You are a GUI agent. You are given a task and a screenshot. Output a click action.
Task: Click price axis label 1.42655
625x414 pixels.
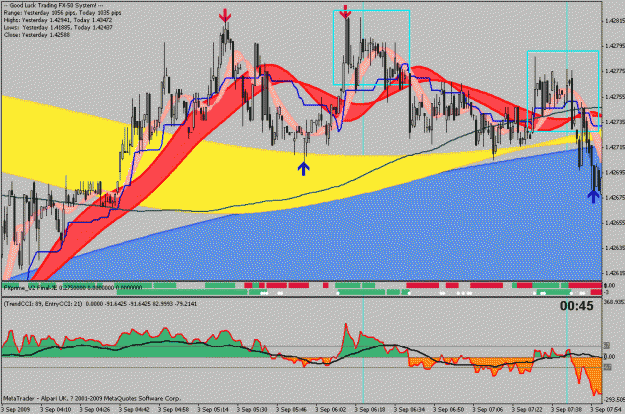(614, 222)
